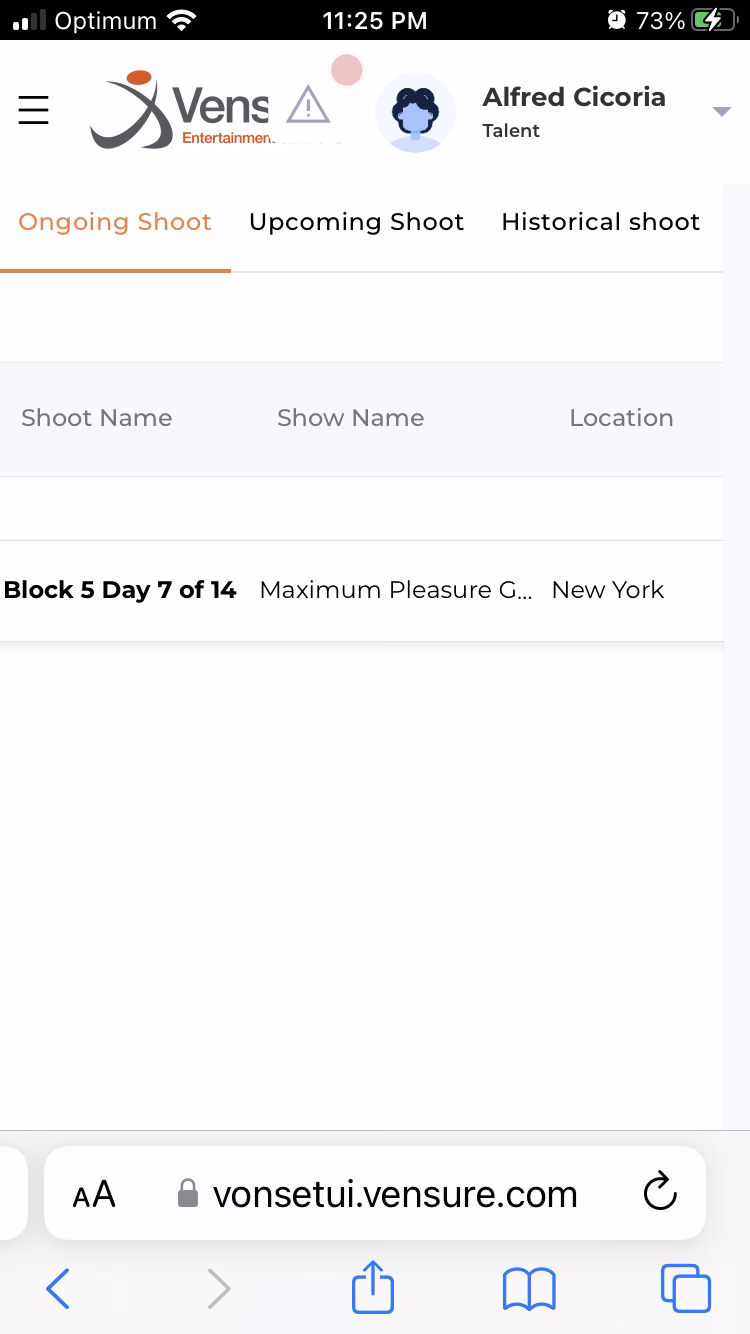Image resolution: width=750 pixels, height=1334 pixels.
Task: Open Safari's AA reader options
Action: click(94, 1194)
